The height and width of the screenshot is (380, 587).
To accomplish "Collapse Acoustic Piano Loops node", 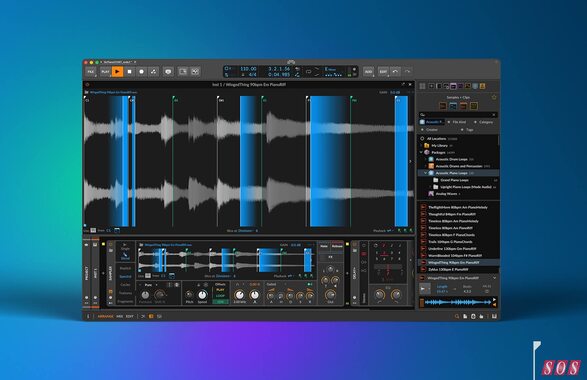I will coord(426,173).
